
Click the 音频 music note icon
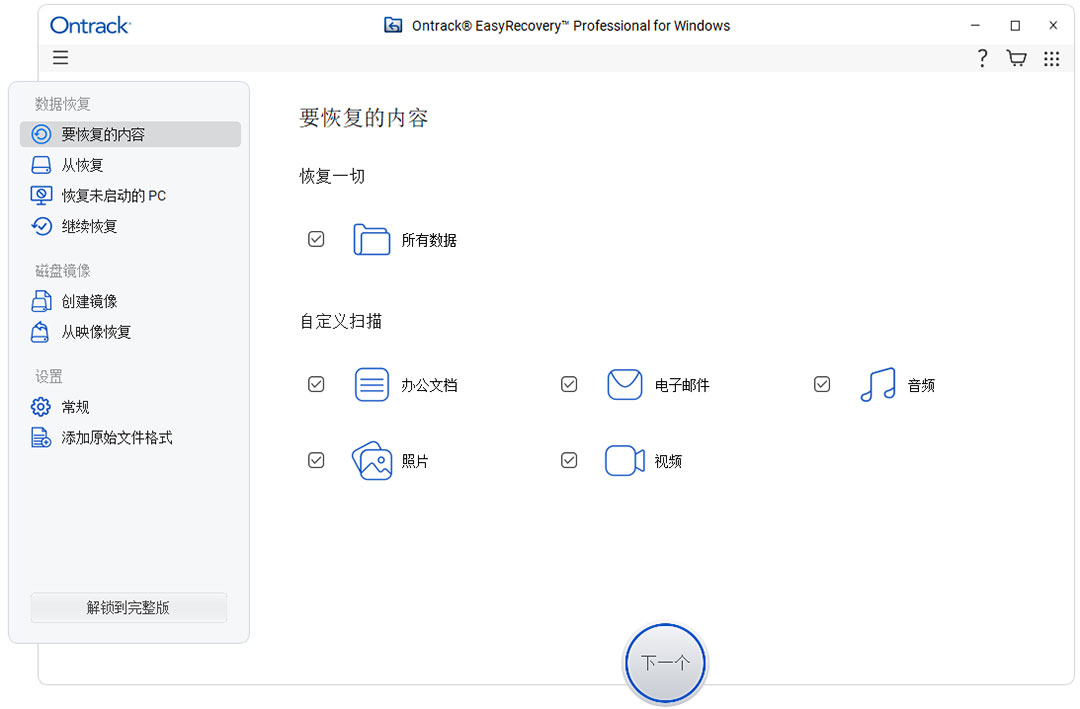(x=877, y=384)
